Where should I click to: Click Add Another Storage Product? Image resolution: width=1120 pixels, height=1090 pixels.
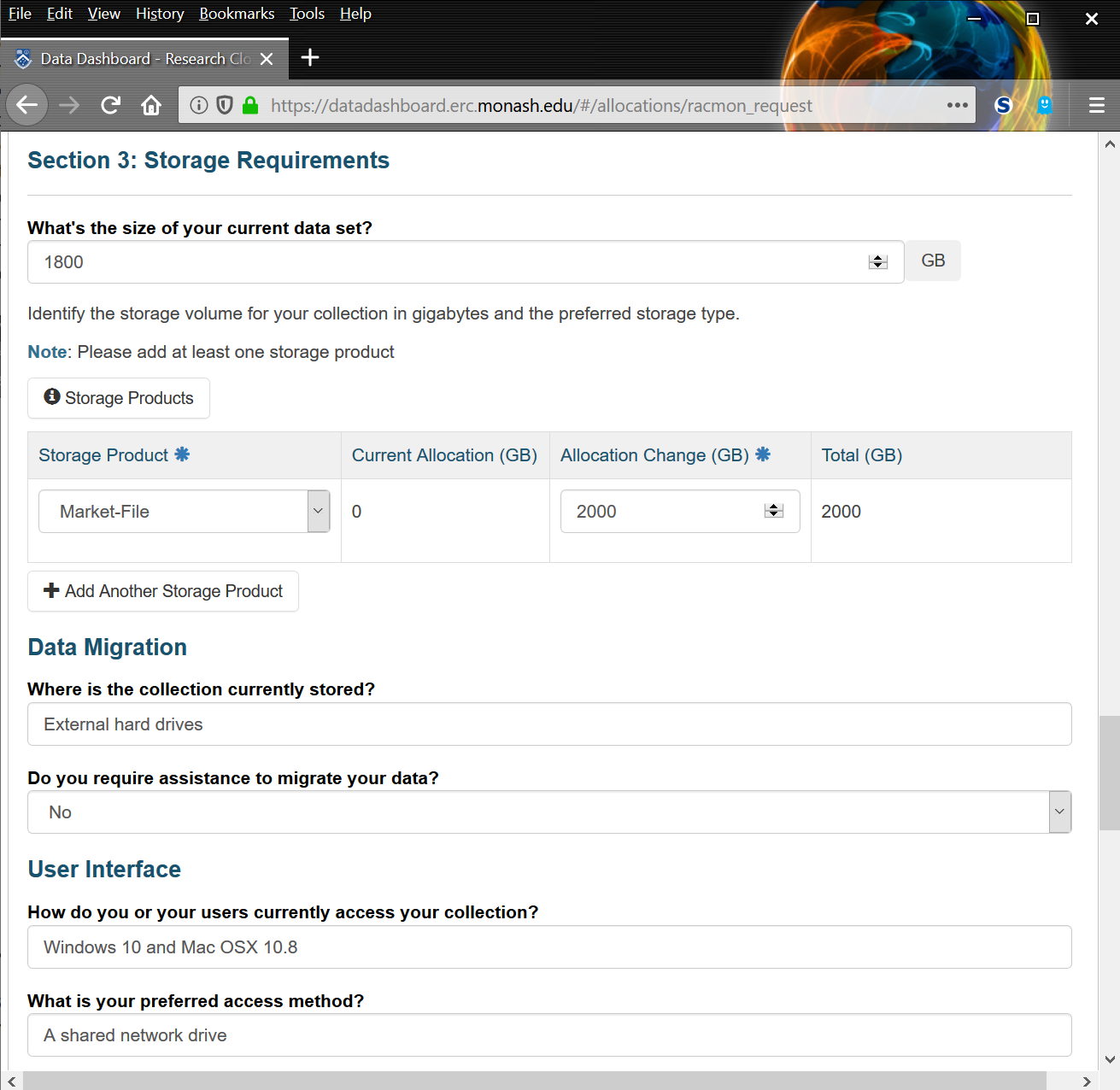pyautogui.click(x=163, y=591)
